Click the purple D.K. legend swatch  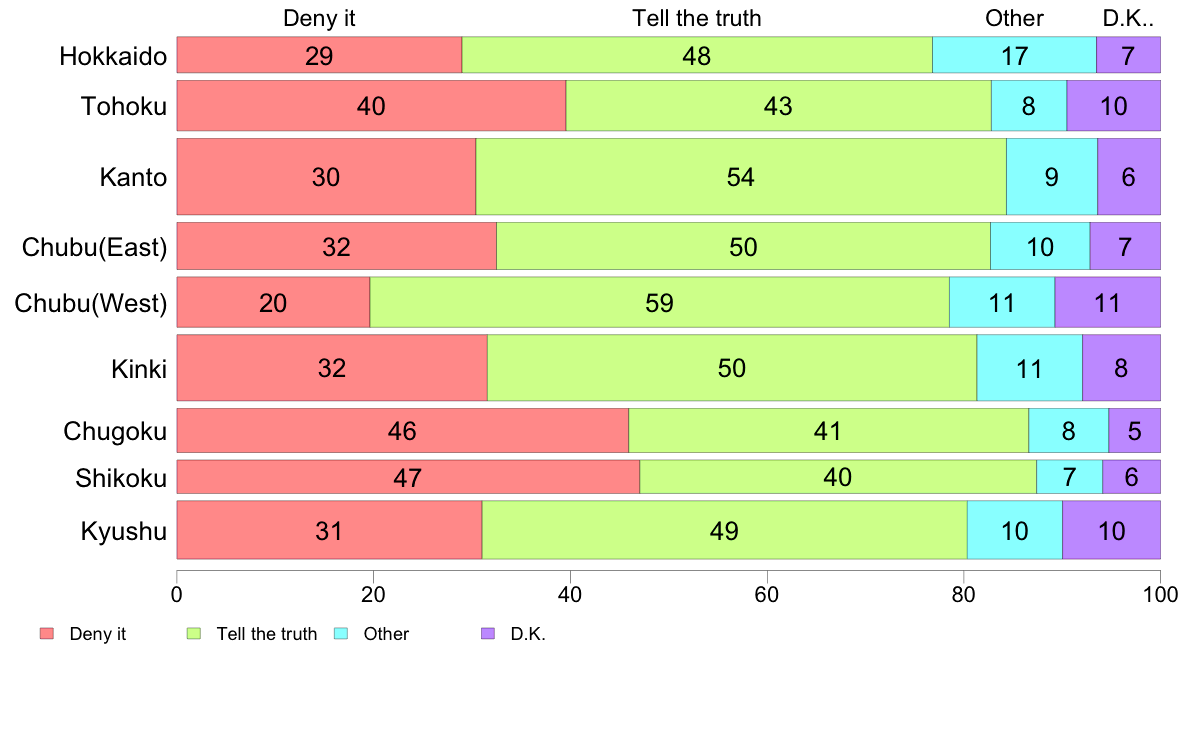(488, 634)
